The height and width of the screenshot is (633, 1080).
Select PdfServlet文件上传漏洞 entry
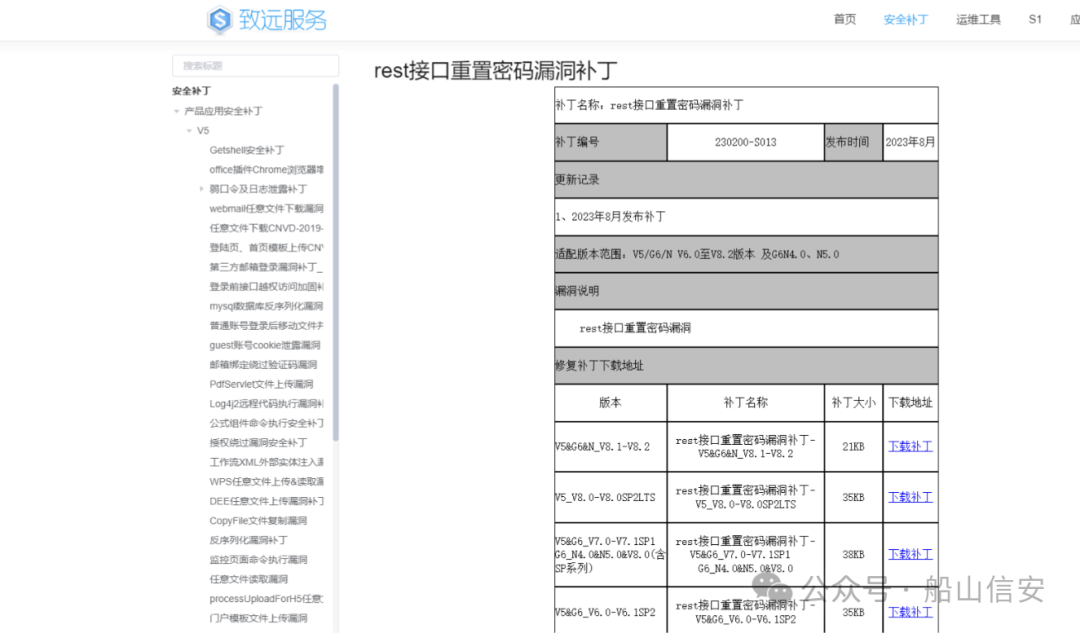tap(261, 384)
